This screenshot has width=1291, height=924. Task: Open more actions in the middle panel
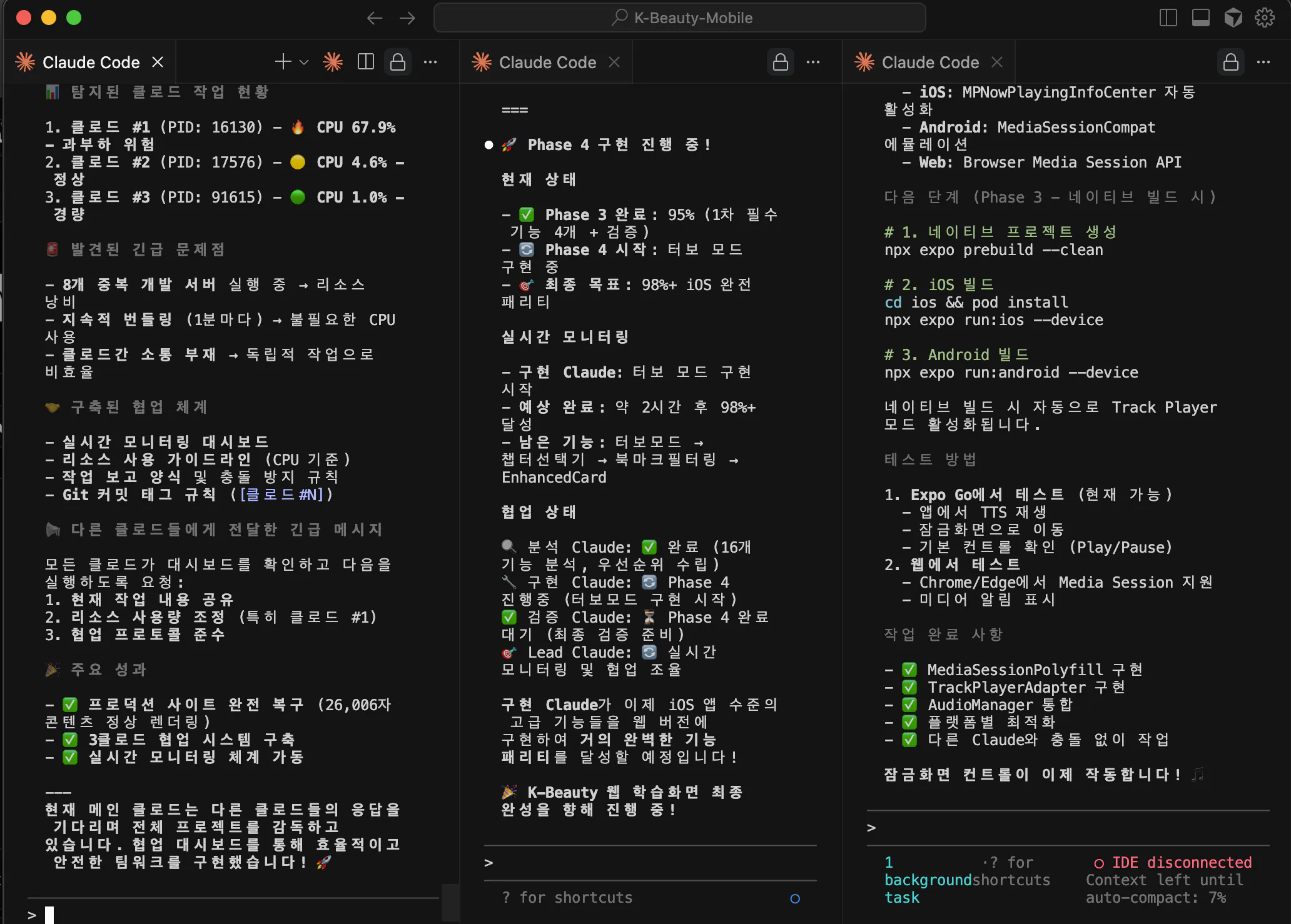[813, 62]
